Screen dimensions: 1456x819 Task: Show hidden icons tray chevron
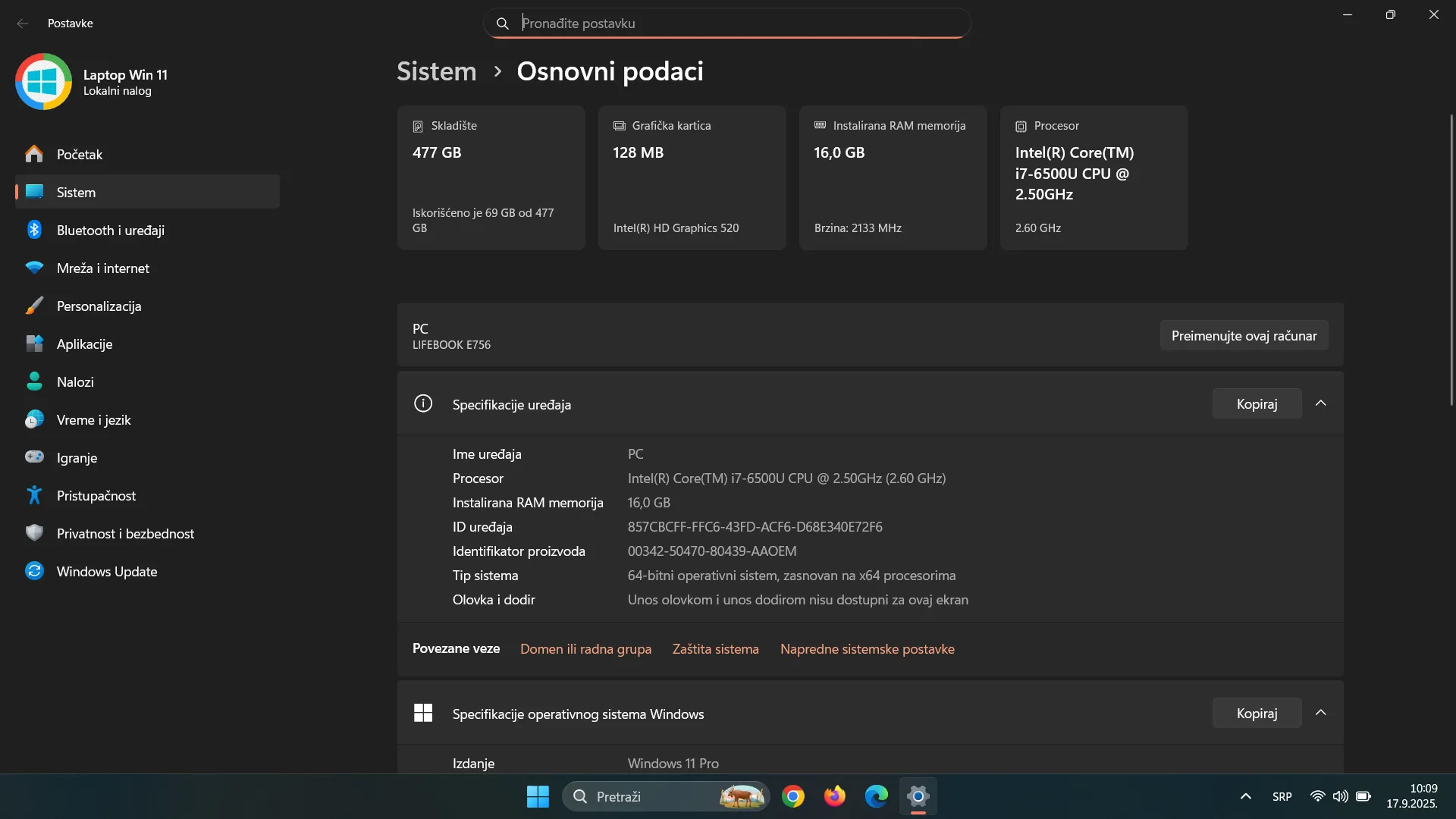[1245, 796]
